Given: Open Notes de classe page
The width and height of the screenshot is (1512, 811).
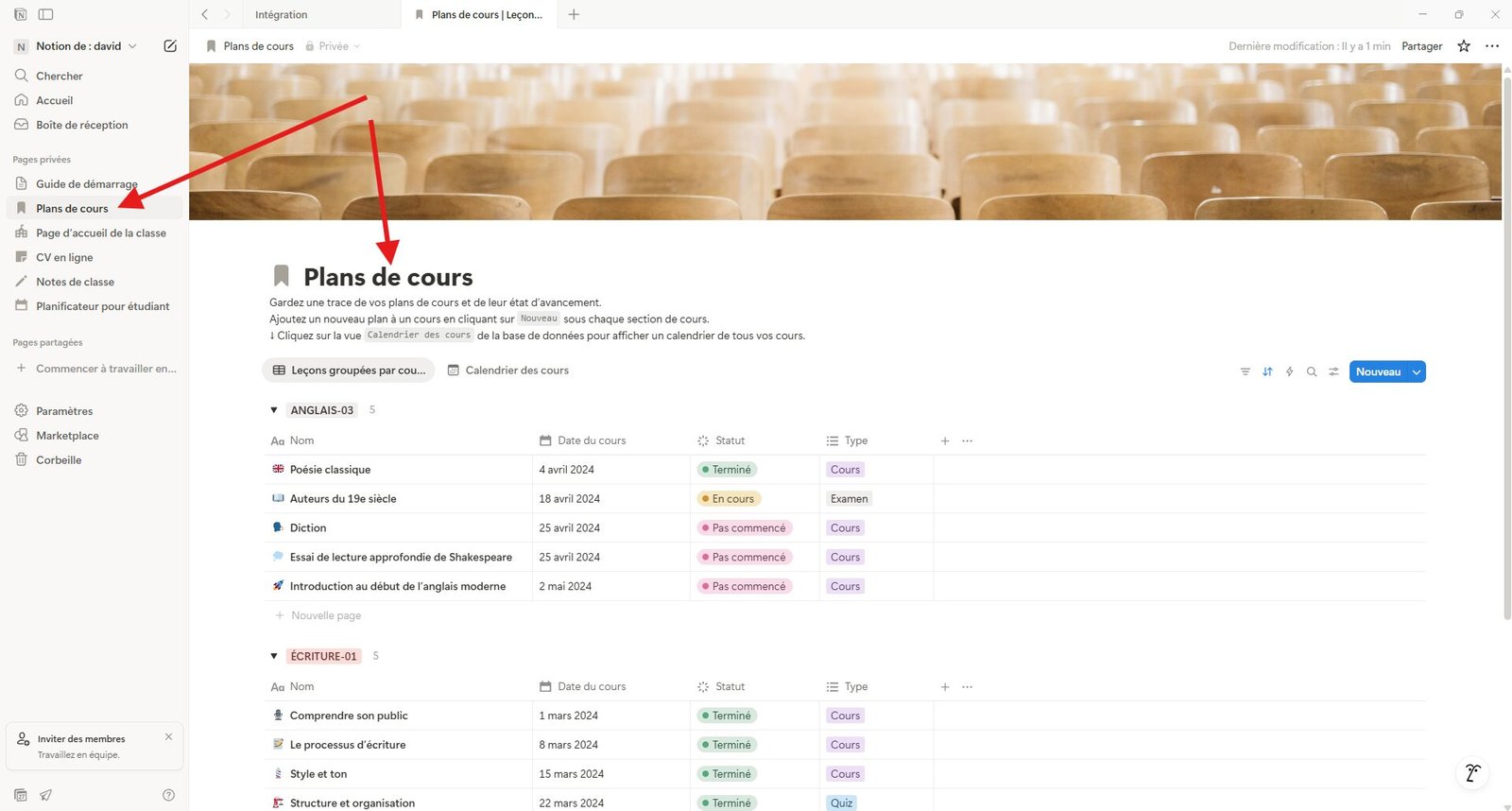Looking at the screenshot, I should [94, 282].
